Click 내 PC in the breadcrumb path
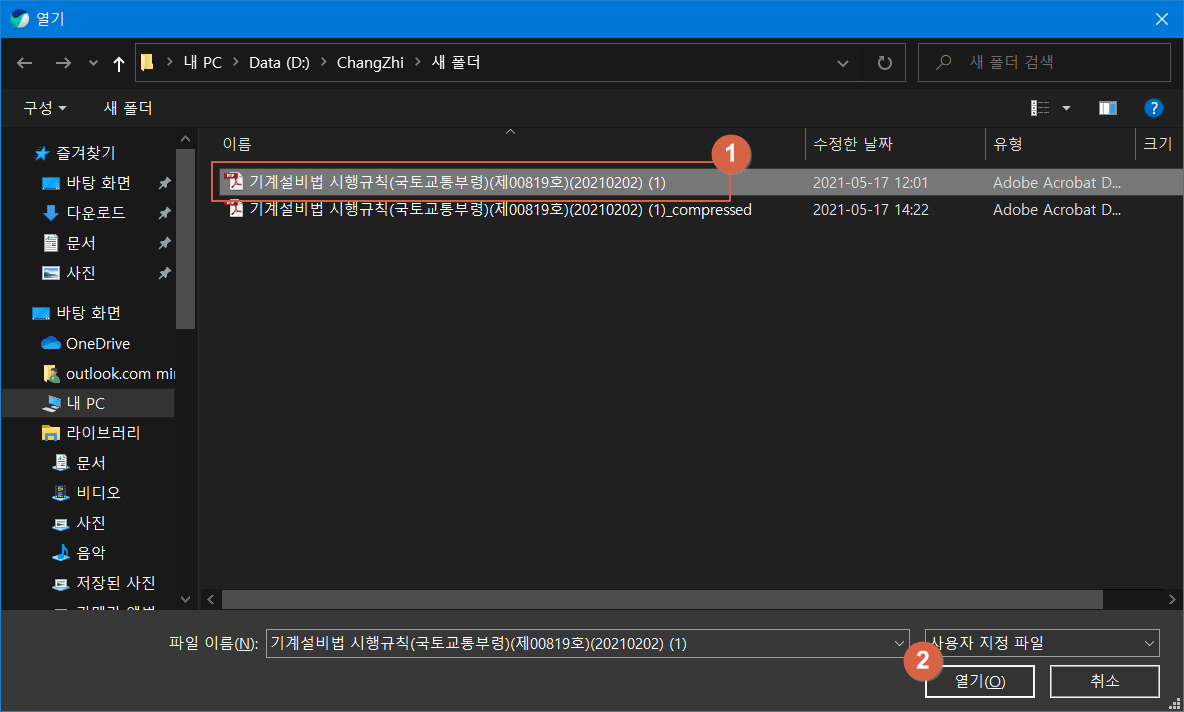Viewport: 1184px width, 712px height. 203,62
